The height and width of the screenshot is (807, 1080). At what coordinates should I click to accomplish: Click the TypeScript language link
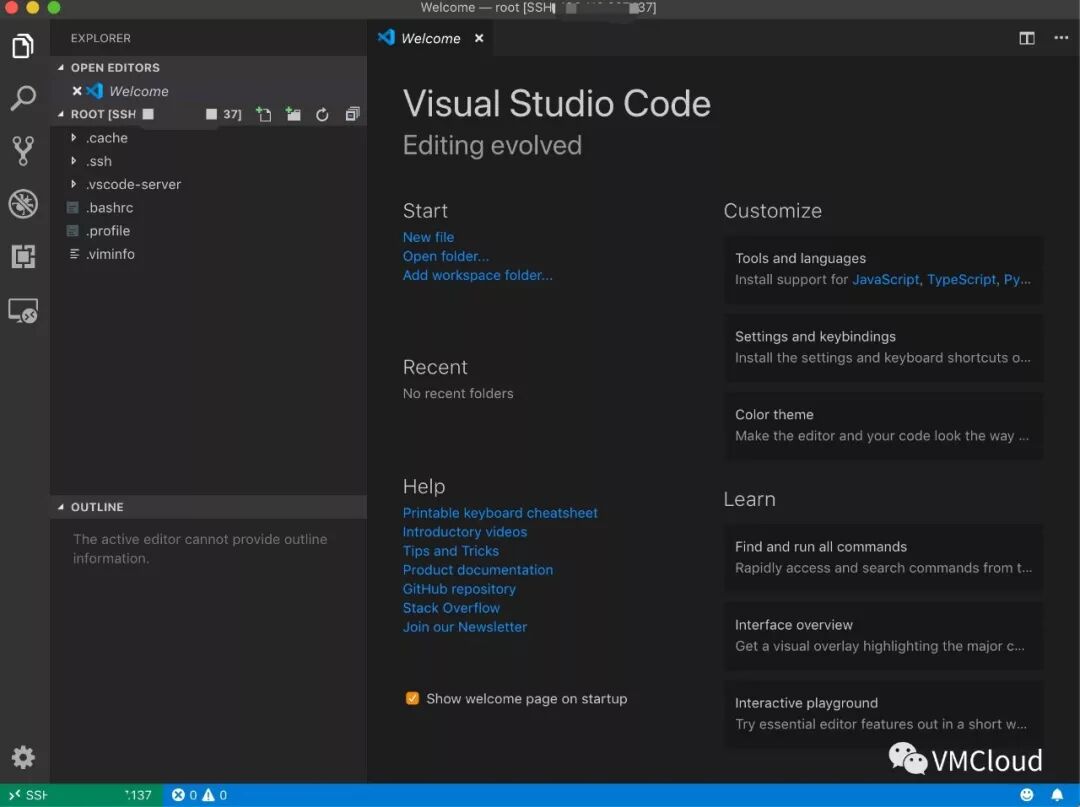coord(962,280)
